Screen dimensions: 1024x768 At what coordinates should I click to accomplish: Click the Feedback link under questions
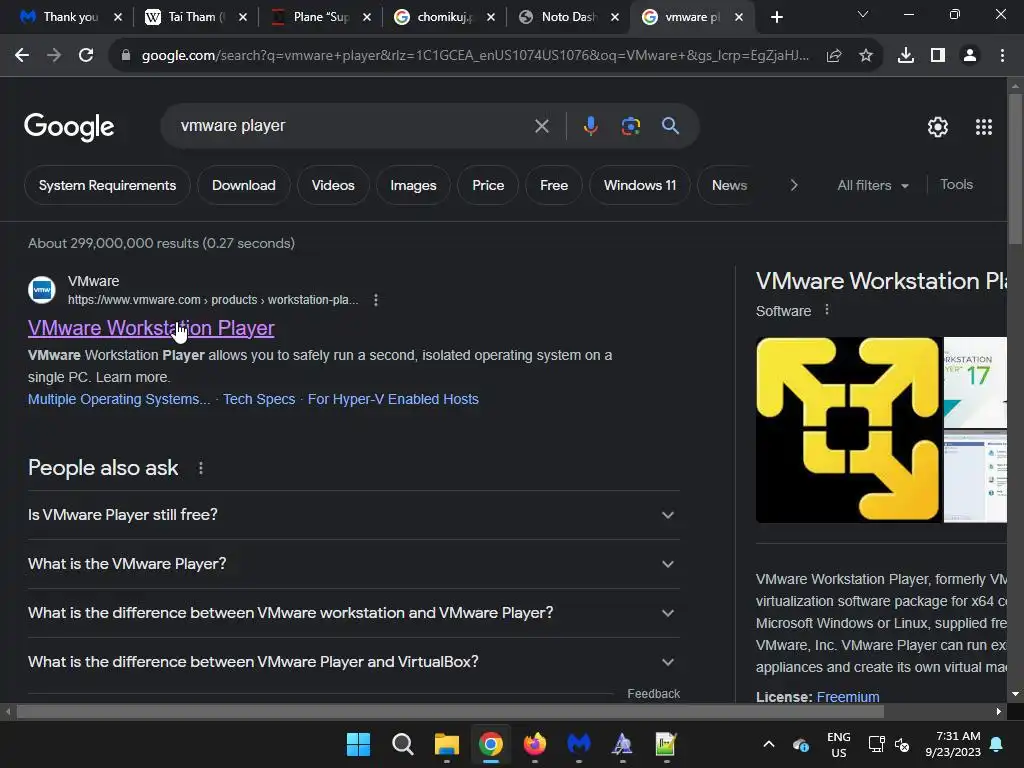pyautogui.click(x=653, y=694)
